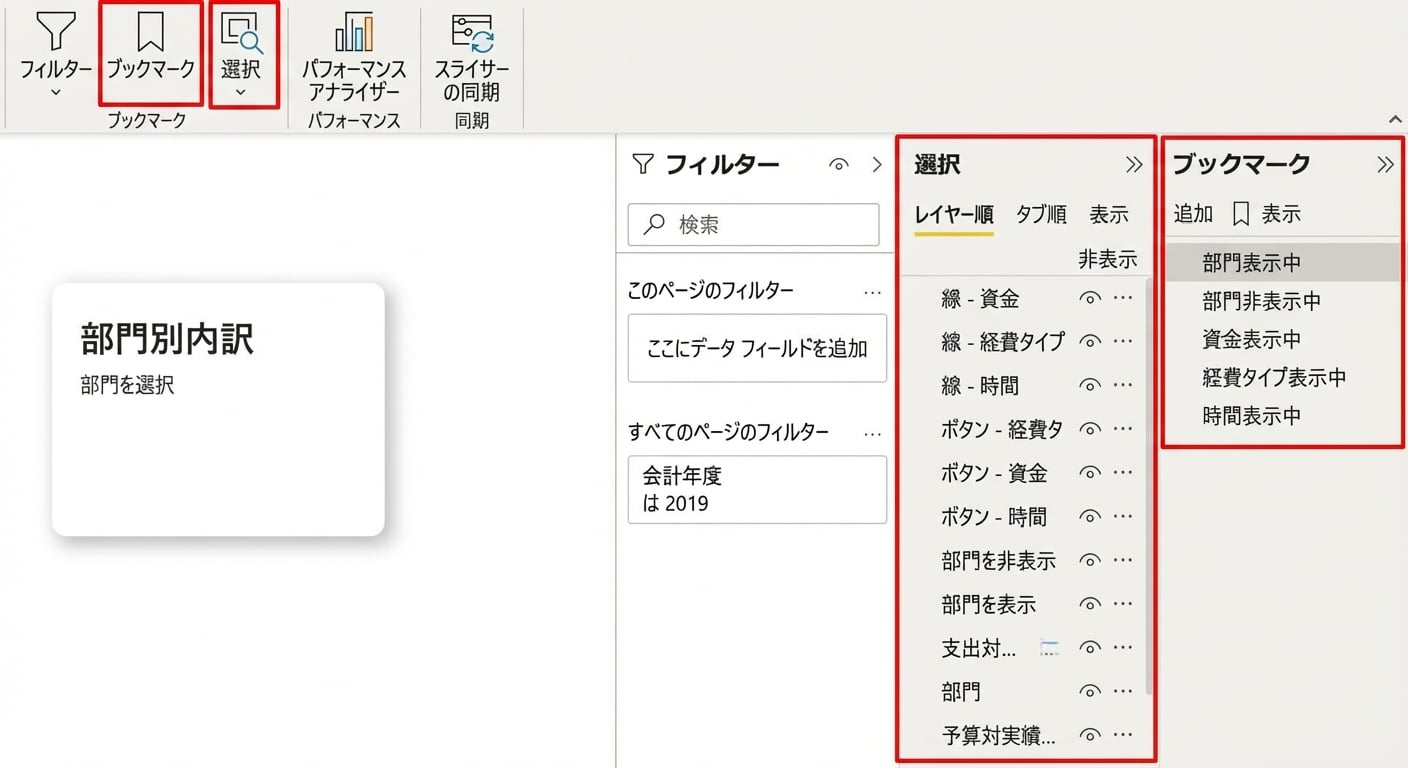
Task: Click the 部門別内訳 card on canvas
Action: pyautogui.click(x=218, y=409)
